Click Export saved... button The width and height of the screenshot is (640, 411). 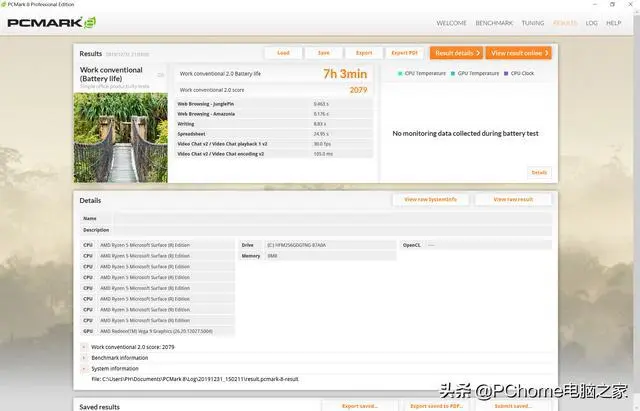360,406
